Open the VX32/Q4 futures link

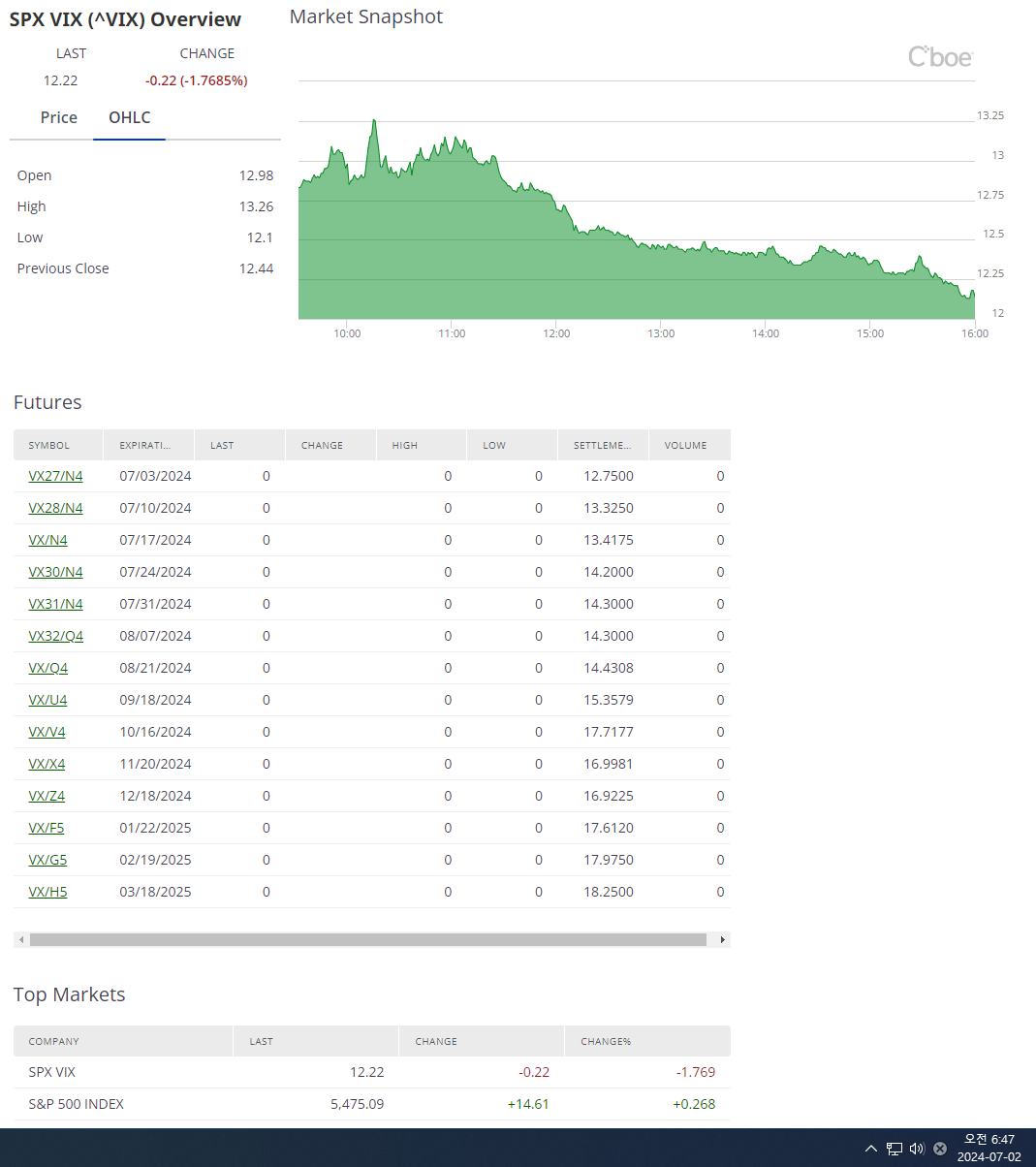pyautogui.click(x=55, y=636)
